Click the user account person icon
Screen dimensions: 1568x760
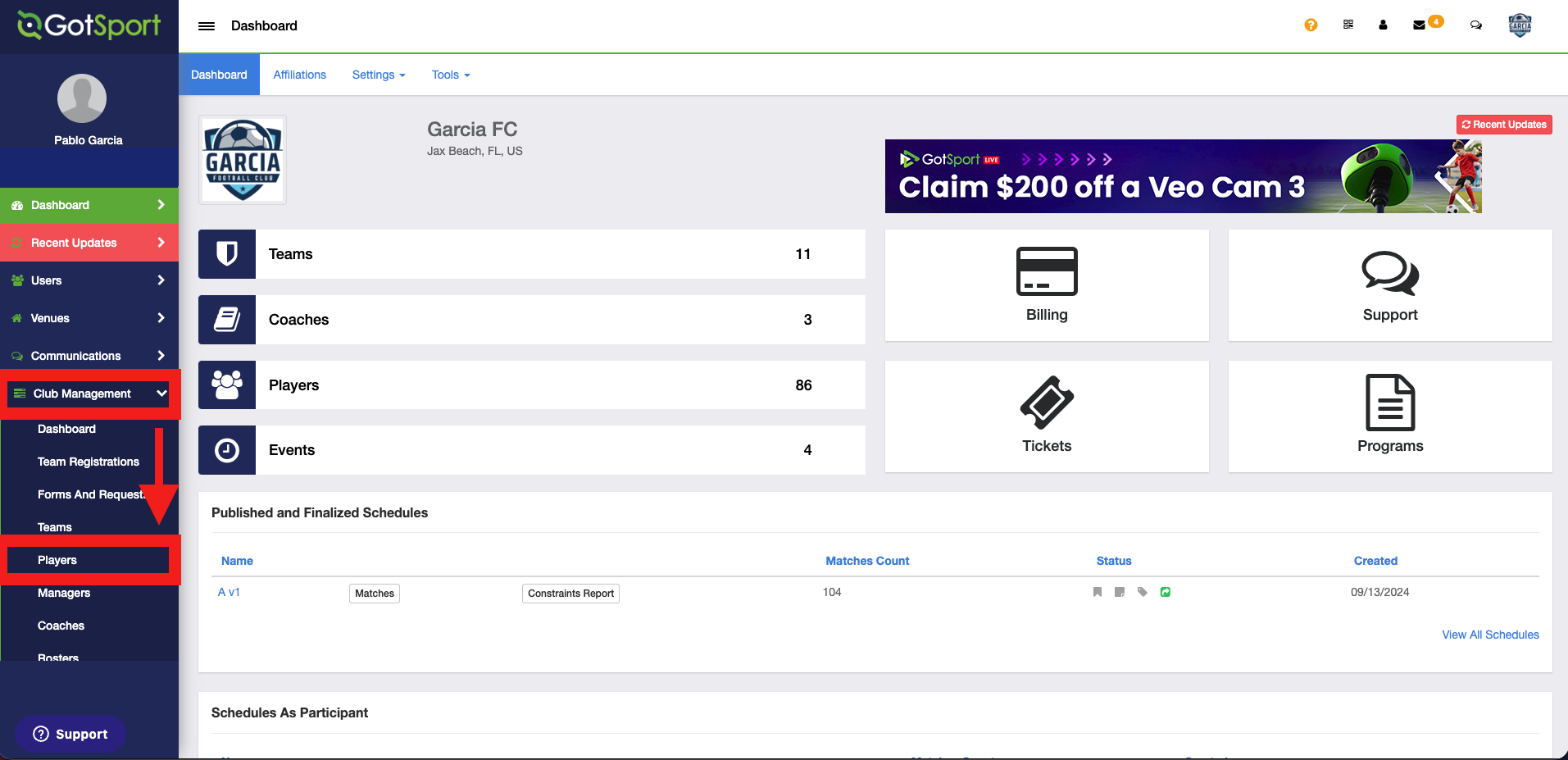(x=1383, y=25)
